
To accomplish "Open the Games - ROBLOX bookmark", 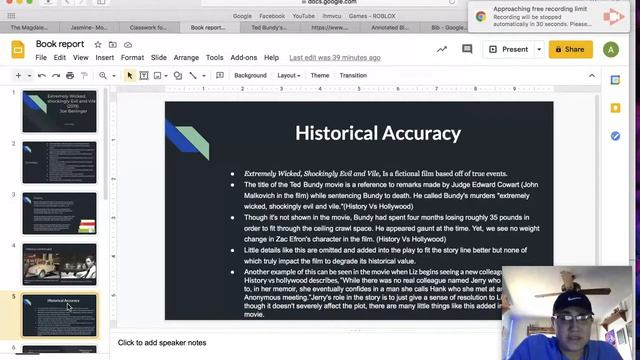I will point(372,16).
